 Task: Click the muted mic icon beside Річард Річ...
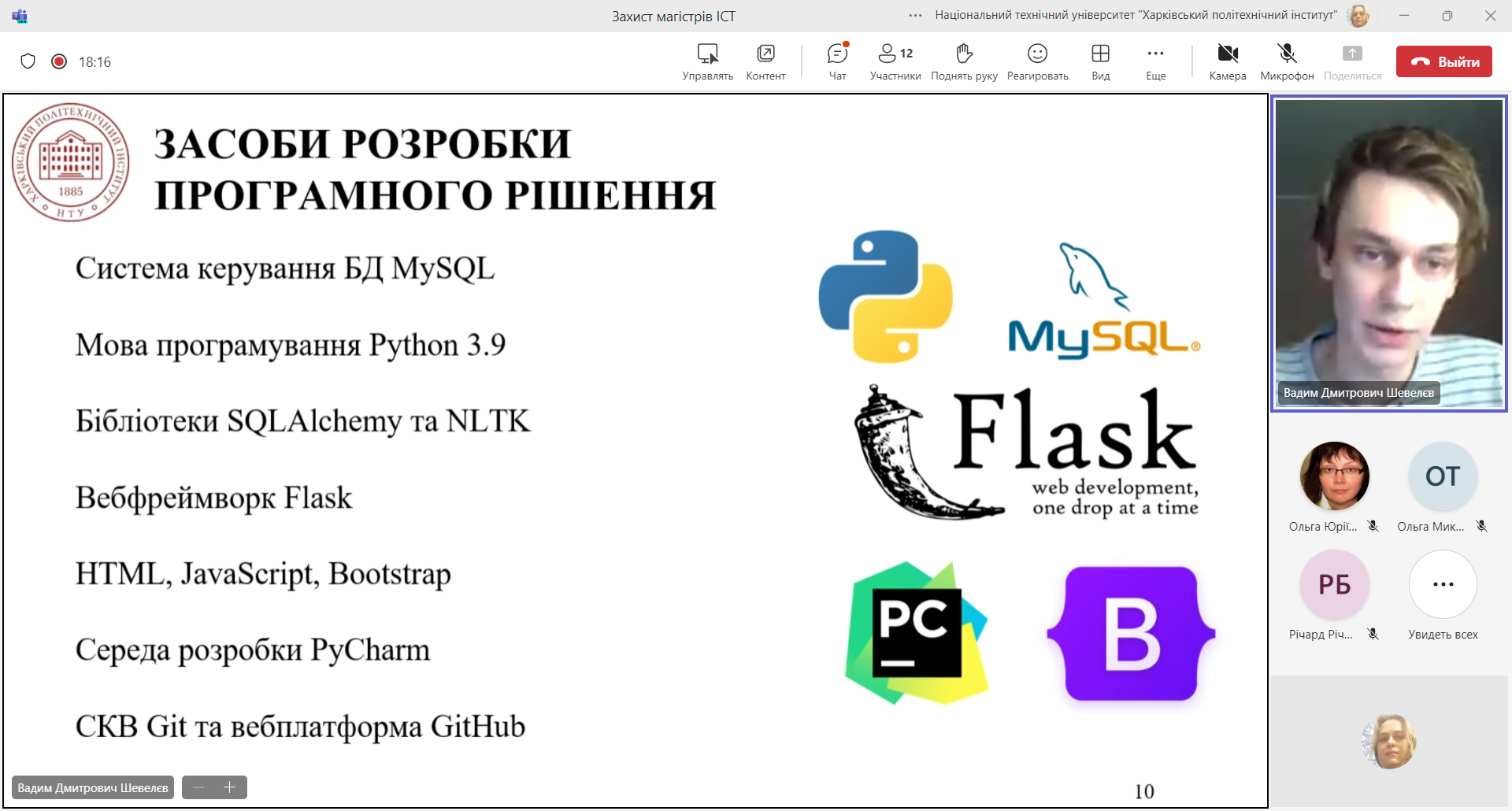1373,634
